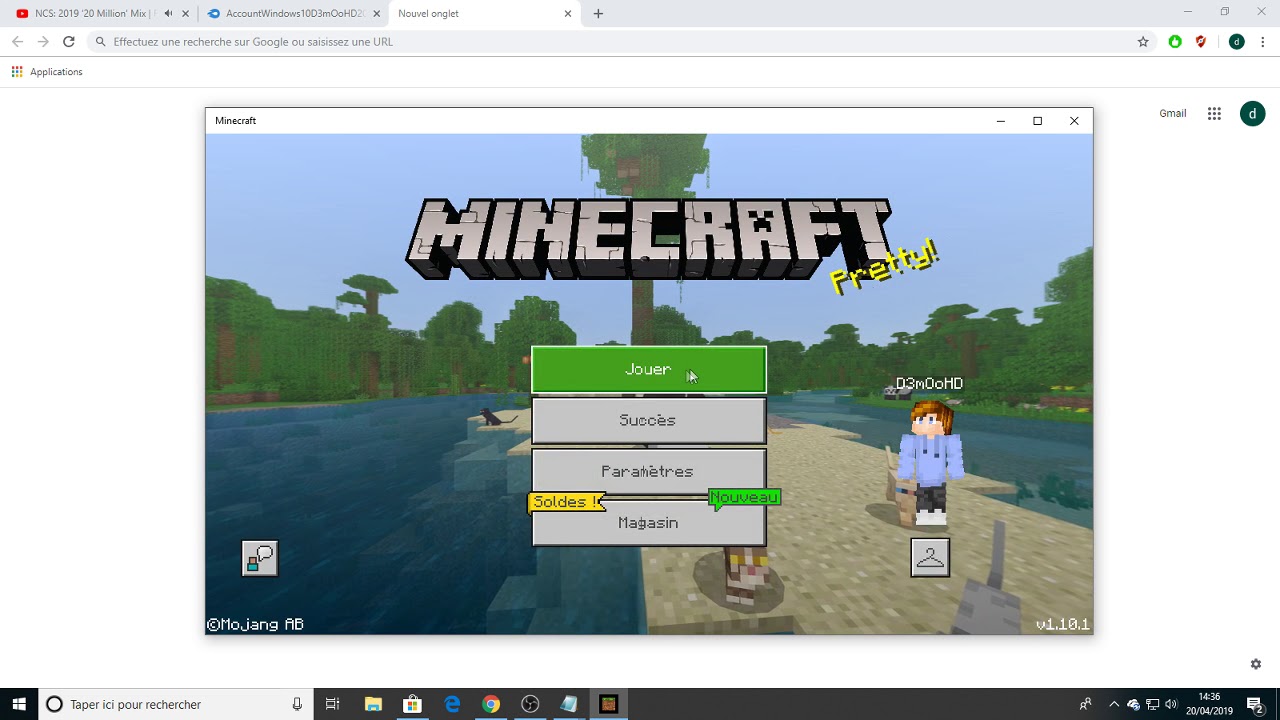The image size is (1280, 720).
Task: Open Task View on the taskbar
Action: [333, 704]
